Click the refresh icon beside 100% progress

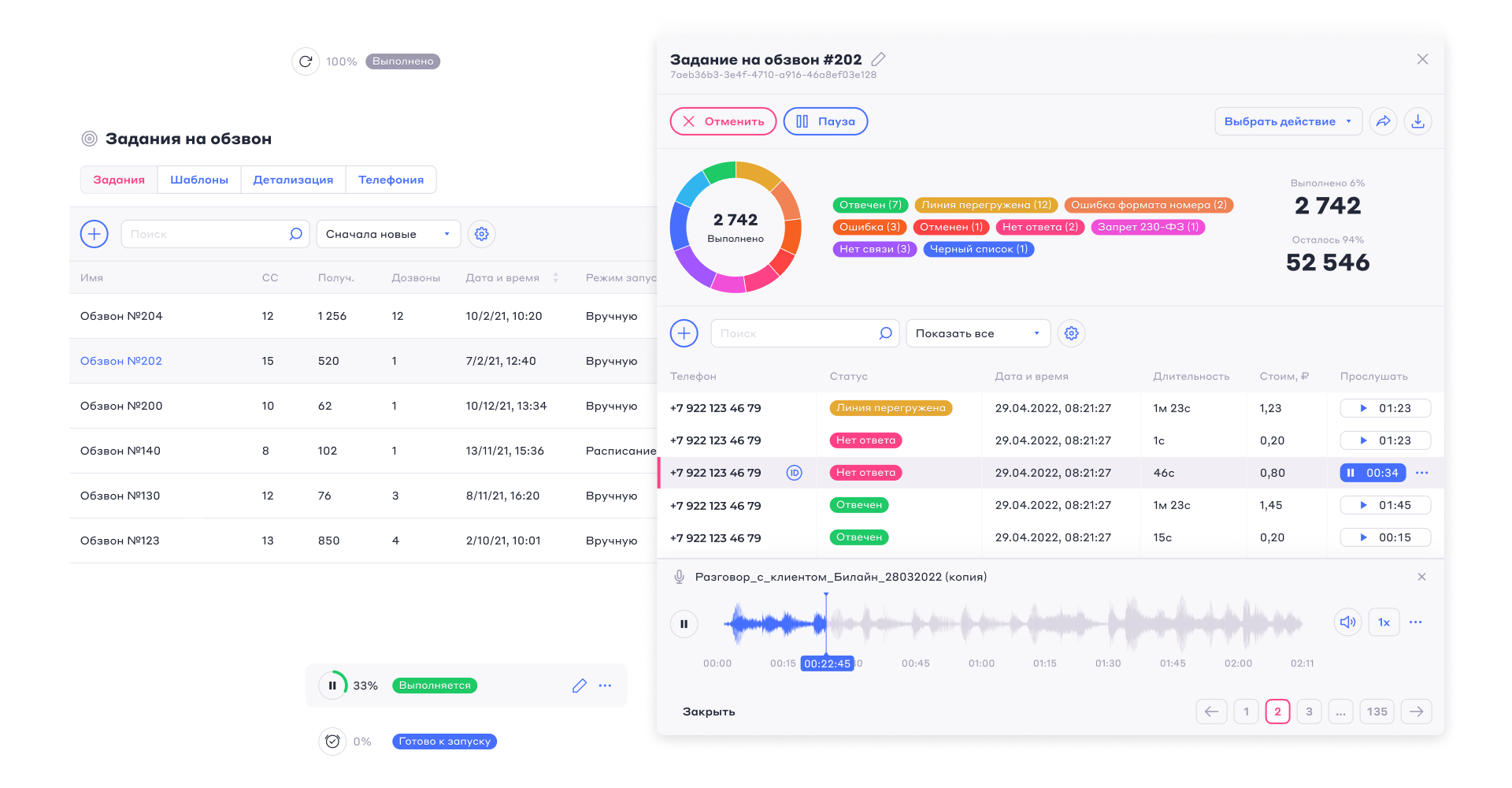pyautogui.click(x=306, y=61)
